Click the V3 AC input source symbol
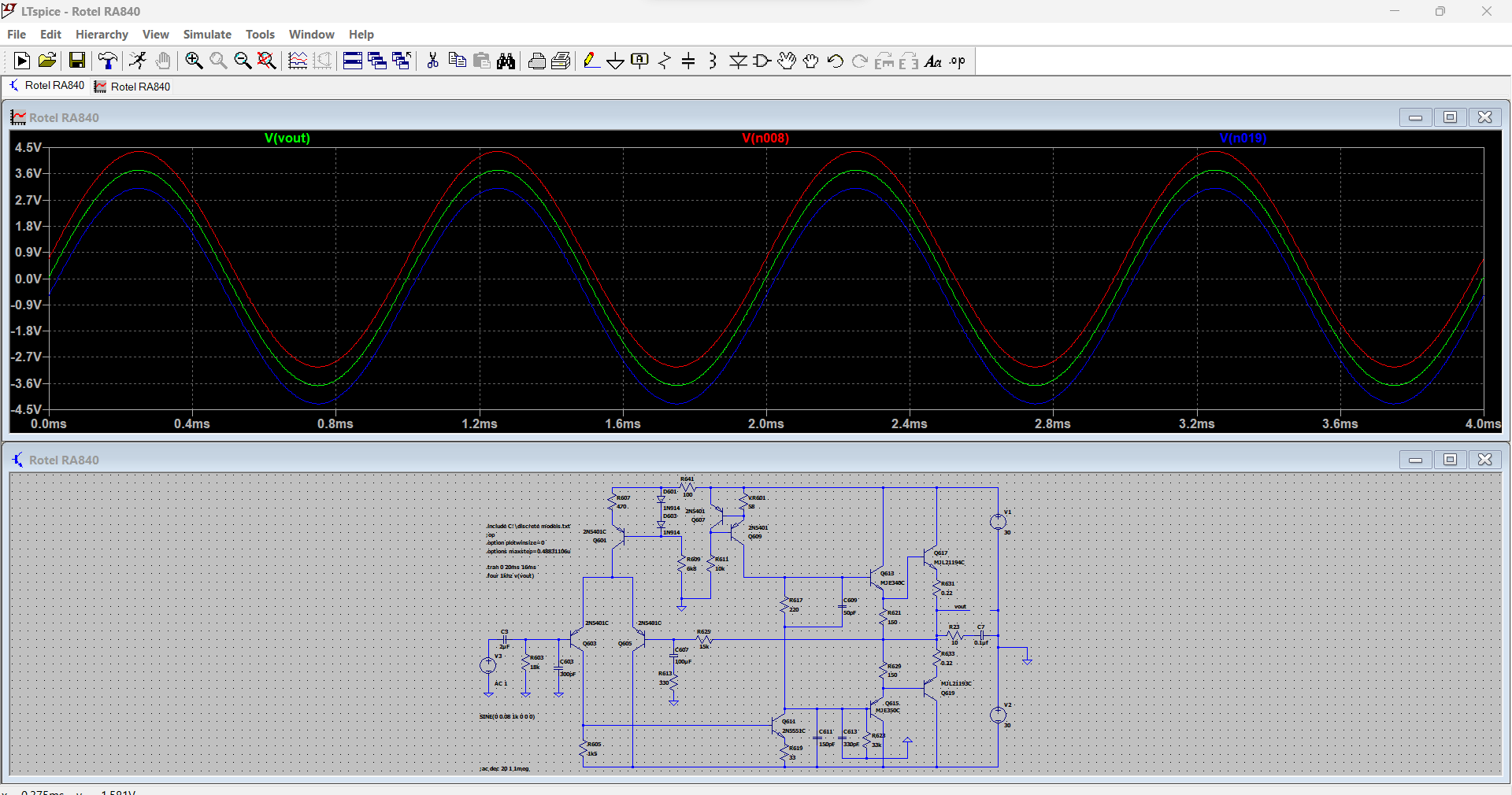The width and height of the screenshot is (1512, 795). point(488,665)
